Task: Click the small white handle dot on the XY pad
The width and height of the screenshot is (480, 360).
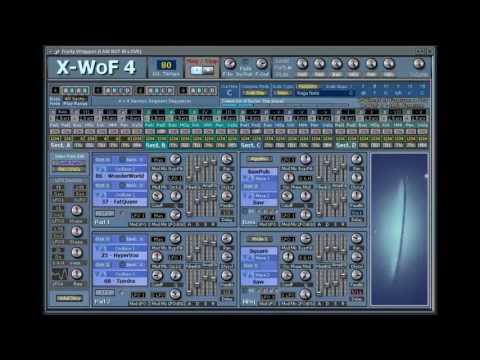Action: pyautogui.click(x=426, y=175)
